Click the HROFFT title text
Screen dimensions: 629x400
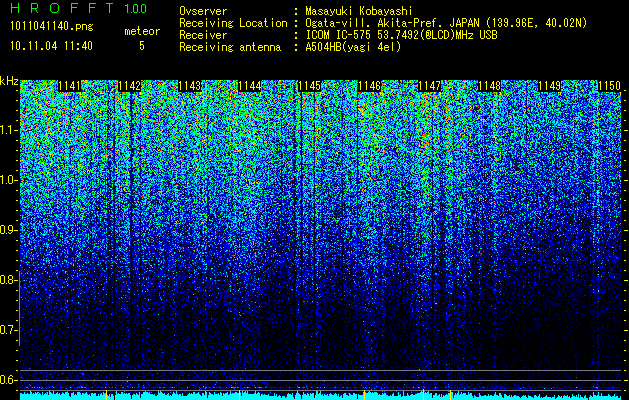point(63,9)
